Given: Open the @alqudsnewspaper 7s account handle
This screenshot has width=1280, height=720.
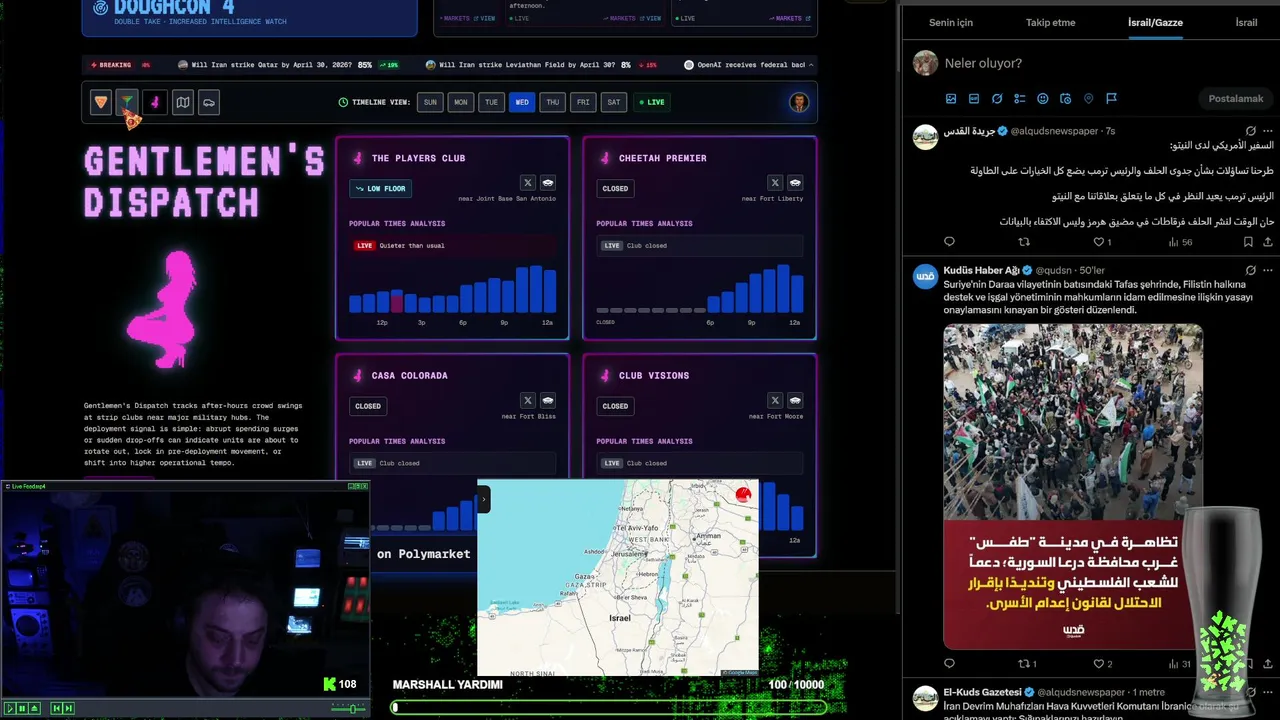Looking at the screenshot, I should 1054,131.
